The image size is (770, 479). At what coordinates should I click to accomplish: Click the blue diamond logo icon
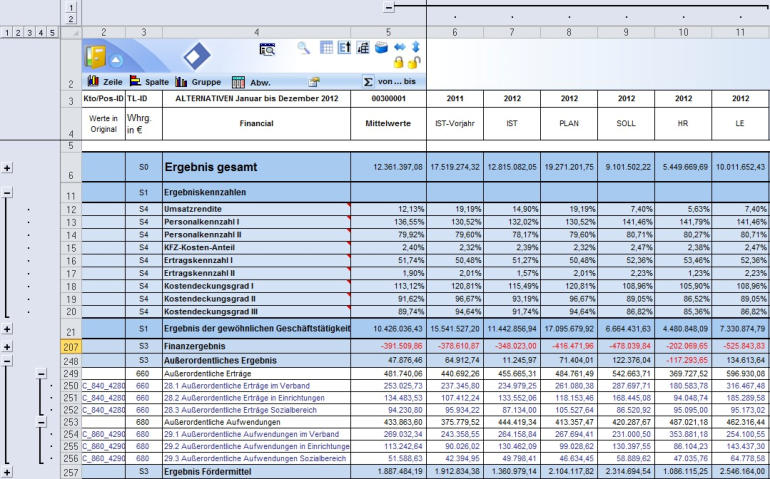coord(197,56)
